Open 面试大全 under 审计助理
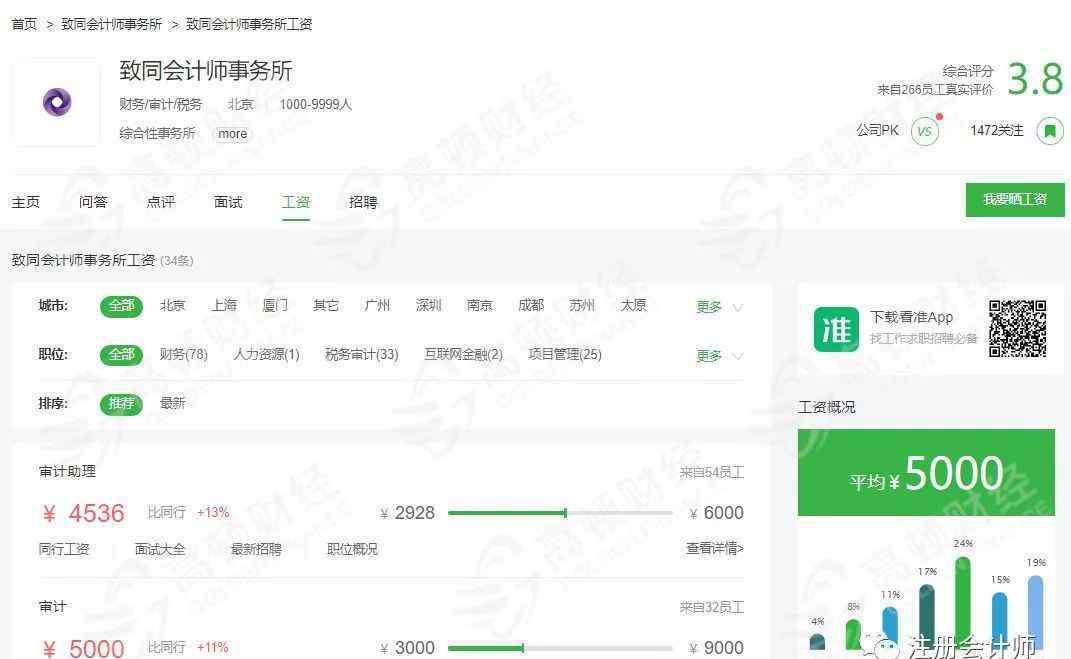 160,549
